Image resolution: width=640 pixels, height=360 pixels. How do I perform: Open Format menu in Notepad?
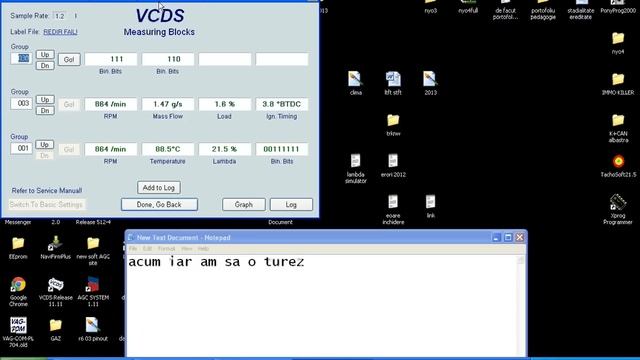click(x=166, y=249)
